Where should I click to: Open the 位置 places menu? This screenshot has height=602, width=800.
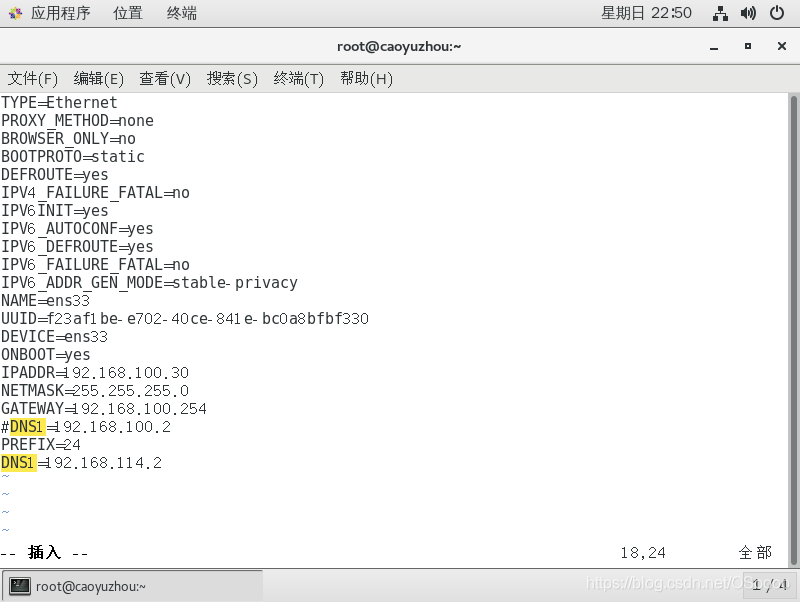pyautogui.click(x=128, y=13)
